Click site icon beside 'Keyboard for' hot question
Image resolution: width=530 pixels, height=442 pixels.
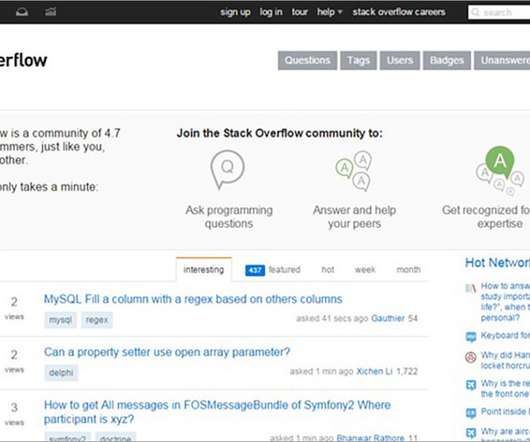(471, 337)
